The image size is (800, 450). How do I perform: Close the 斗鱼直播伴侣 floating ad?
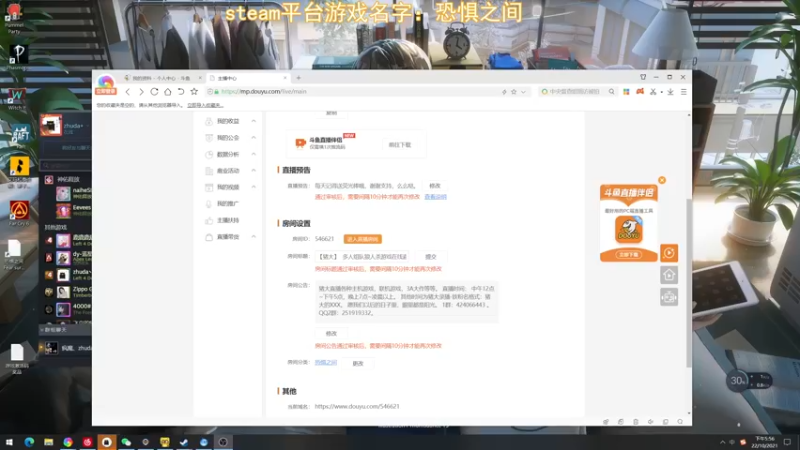pos(662,180)
